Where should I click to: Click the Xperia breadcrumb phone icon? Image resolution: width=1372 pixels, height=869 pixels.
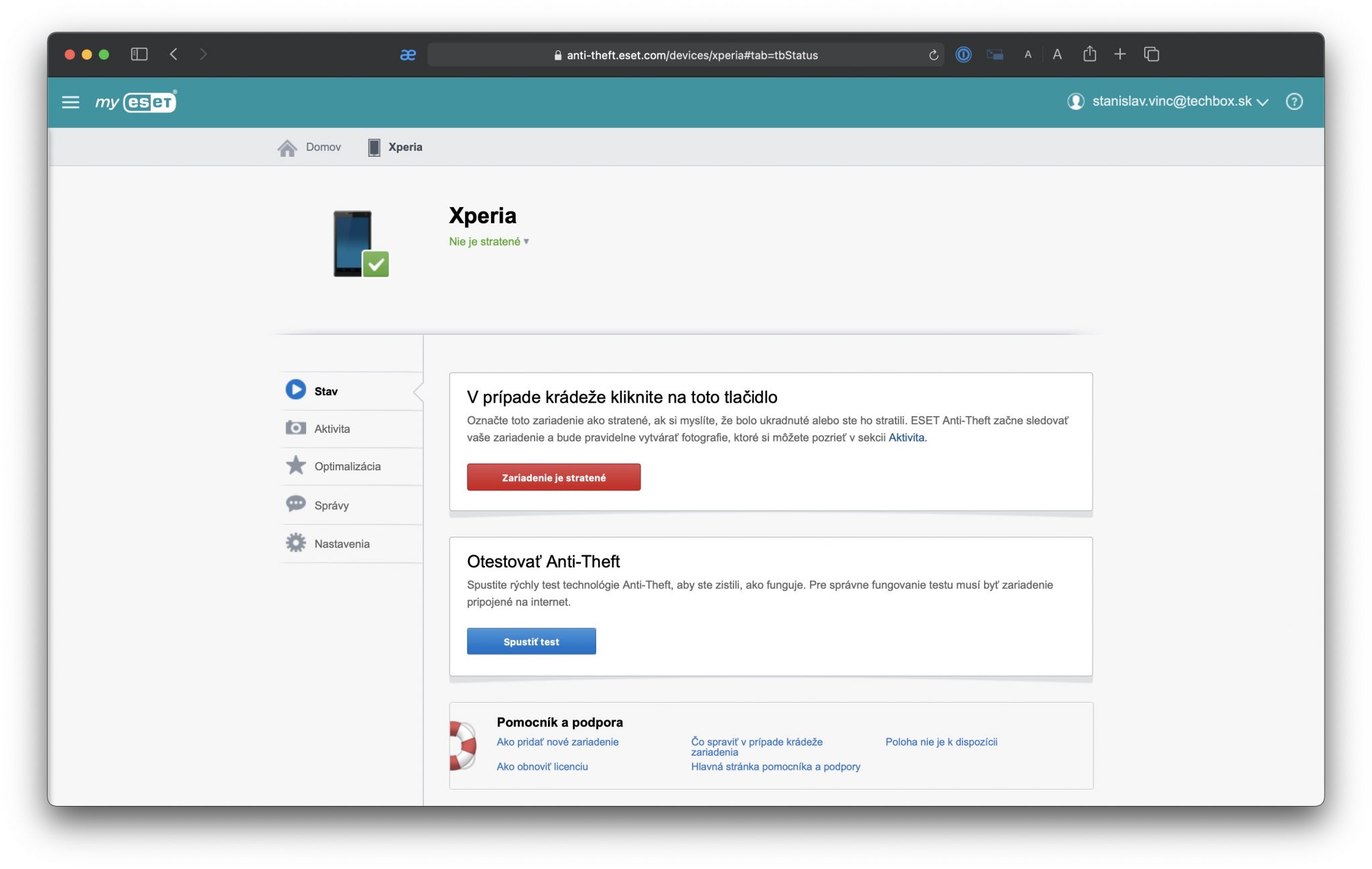374,147
